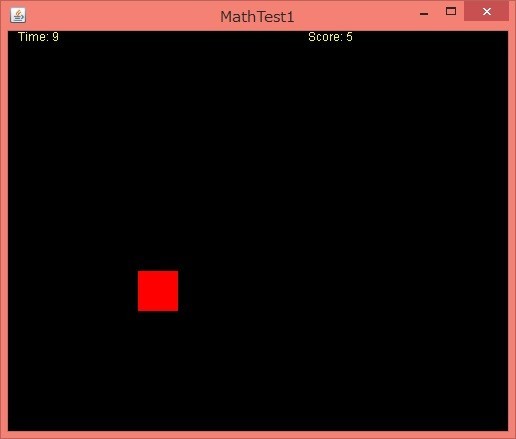
Task: Maximize the MathTest1 window
Action: (451, 11)
